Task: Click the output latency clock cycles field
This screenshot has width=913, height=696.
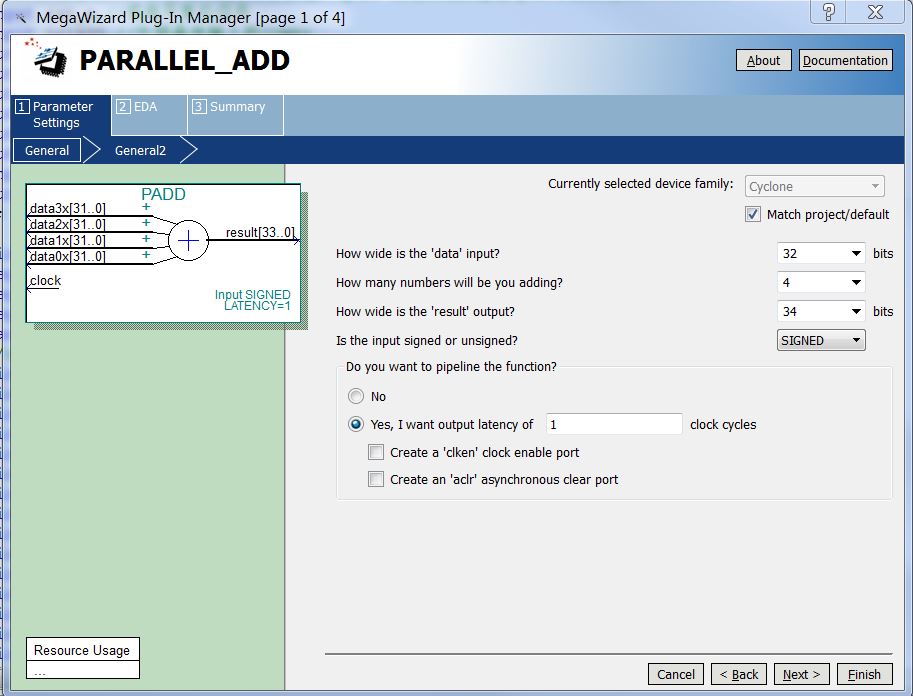Action: [x=614, y=424]
